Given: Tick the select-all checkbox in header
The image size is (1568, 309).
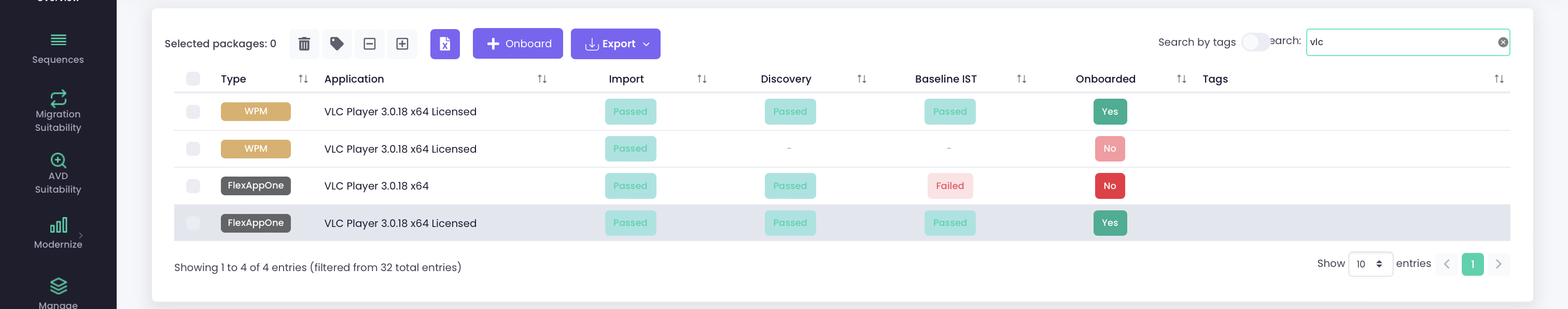Looking at the screenshot, I should point(193,78).
